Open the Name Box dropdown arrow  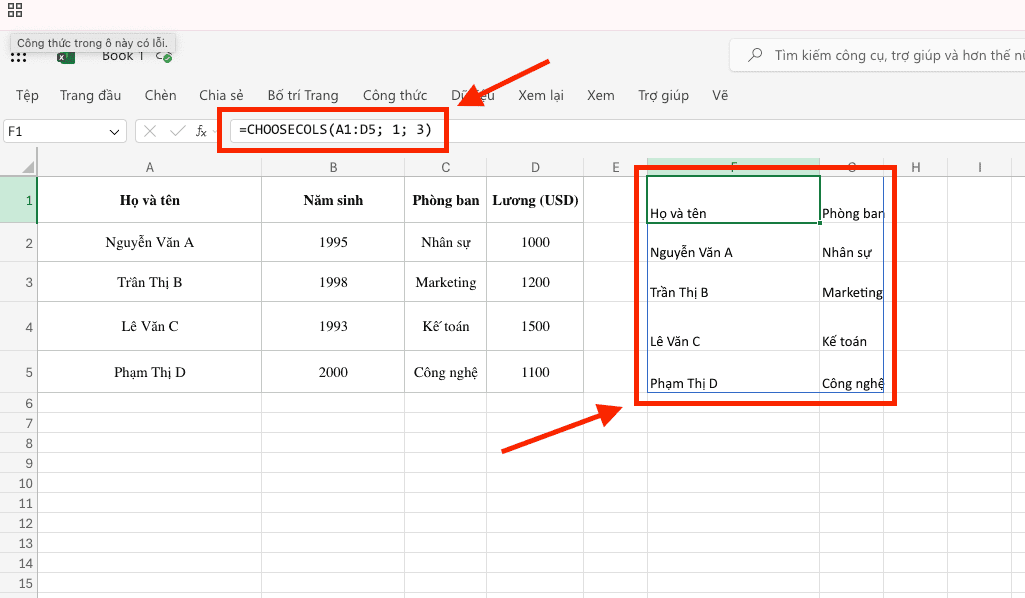[x=114, y=132]
